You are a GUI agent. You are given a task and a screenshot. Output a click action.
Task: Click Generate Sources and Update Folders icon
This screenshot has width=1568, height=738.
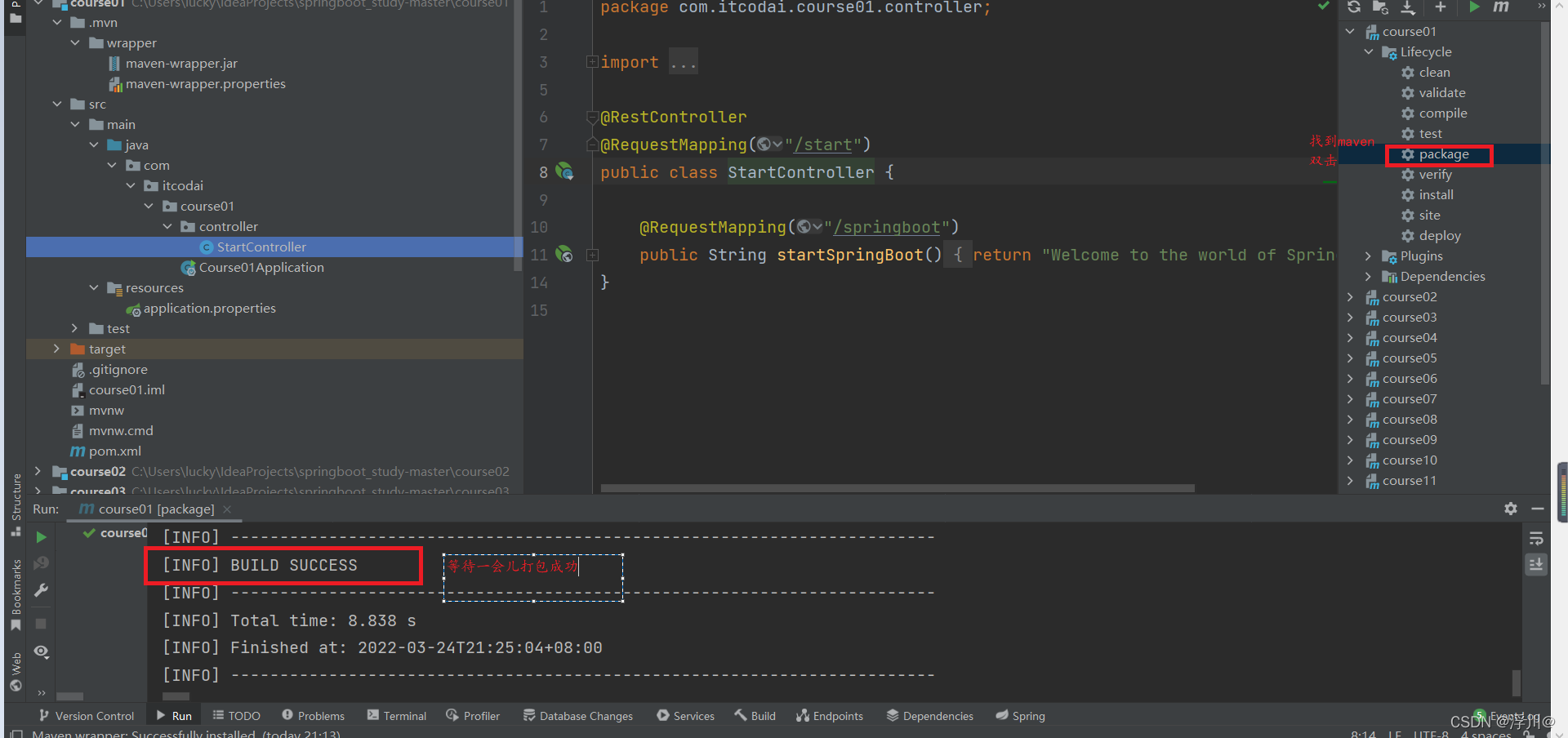tap(1380, 7)
